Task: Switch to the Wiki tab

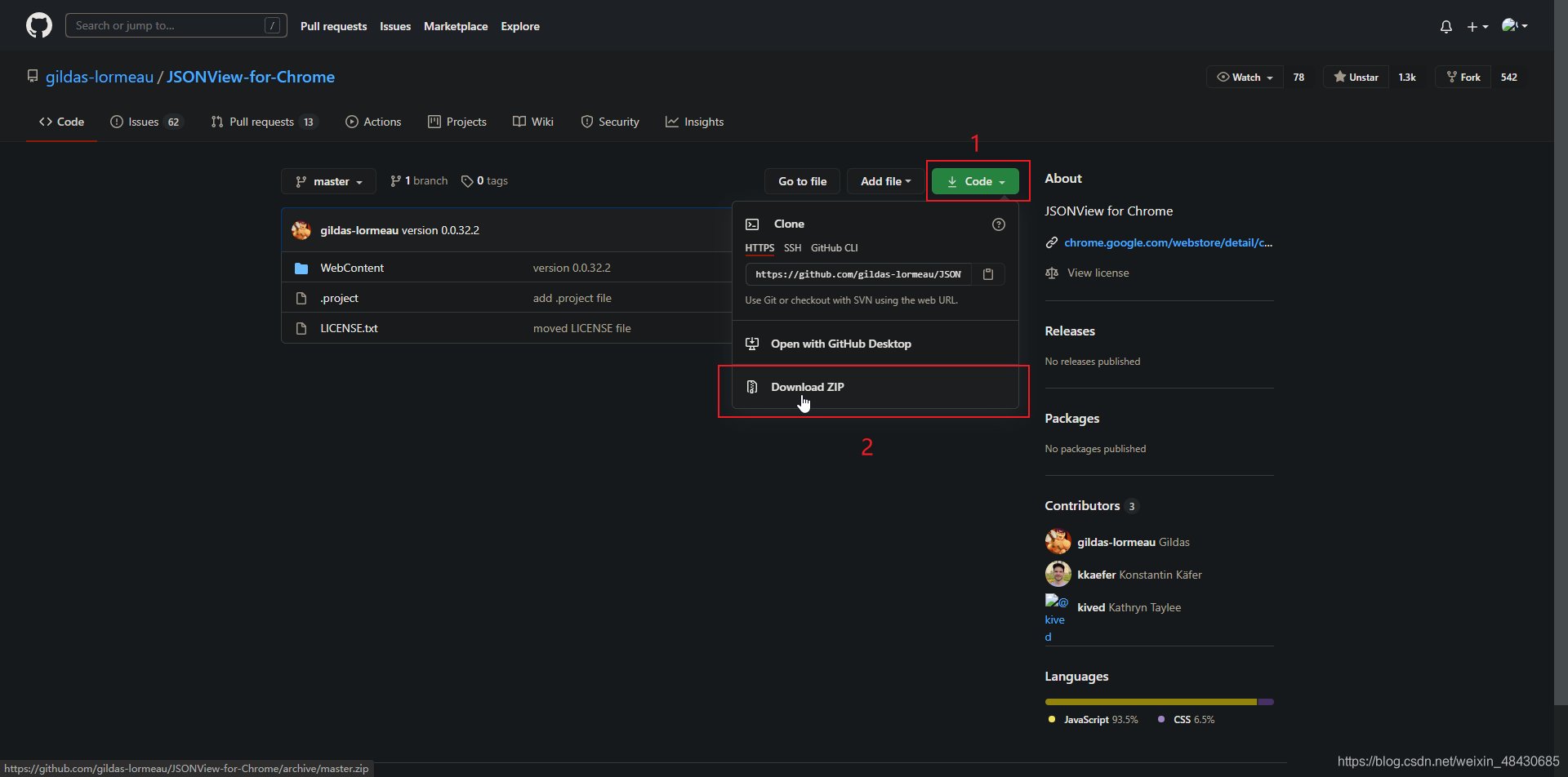Action: tap(533, 122)
